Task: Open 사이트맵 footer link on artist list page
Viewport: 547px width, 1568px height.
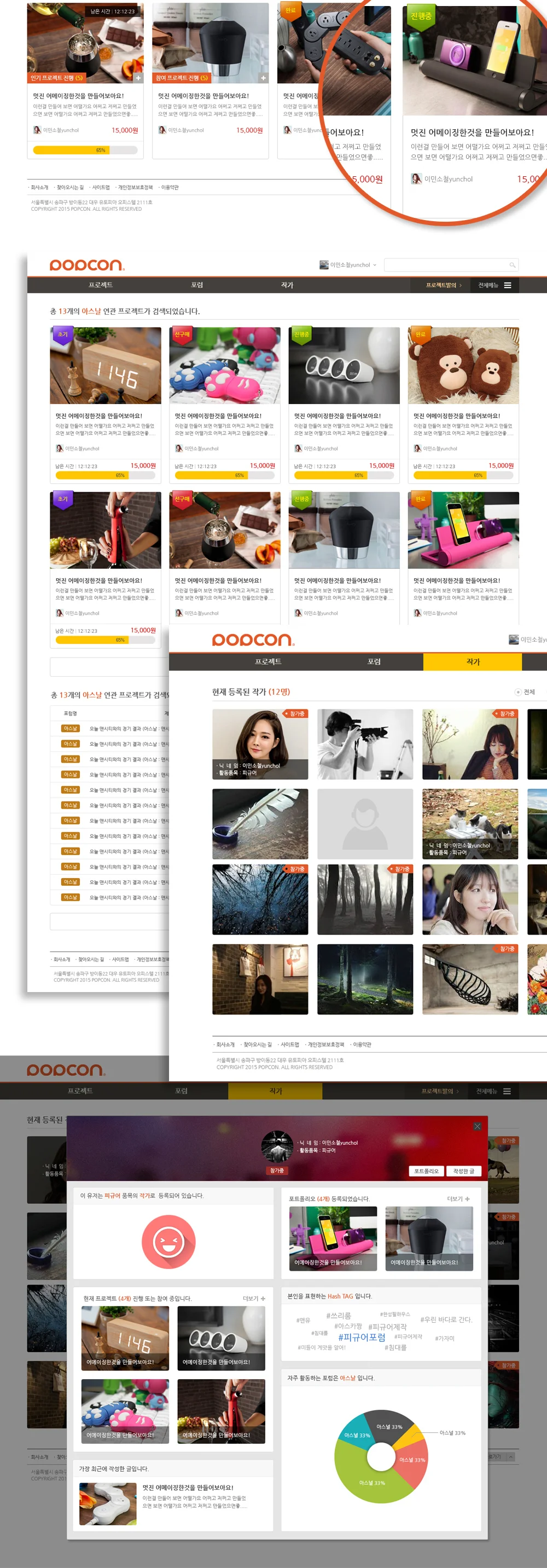Action: click(x=289, y=1045)
